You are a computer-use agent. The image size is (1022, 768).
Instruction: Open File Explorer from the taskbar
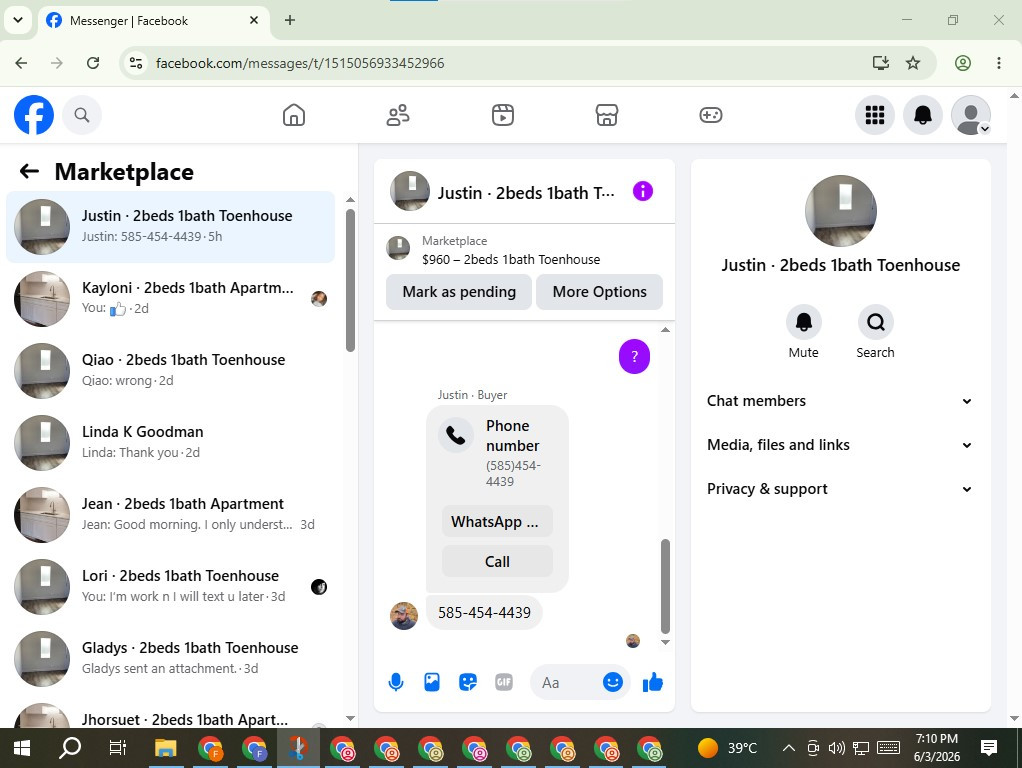[x=166, y=748]
